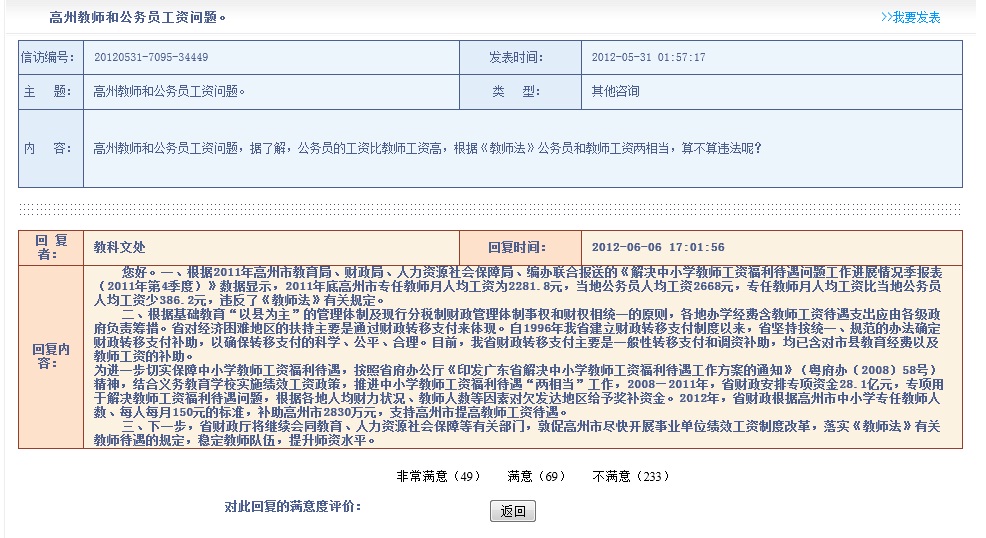Screen dimensions: 986x538
Task: Click the 内容 question text about 教师法
Action: pyautogui.click(x=427, y=148)
